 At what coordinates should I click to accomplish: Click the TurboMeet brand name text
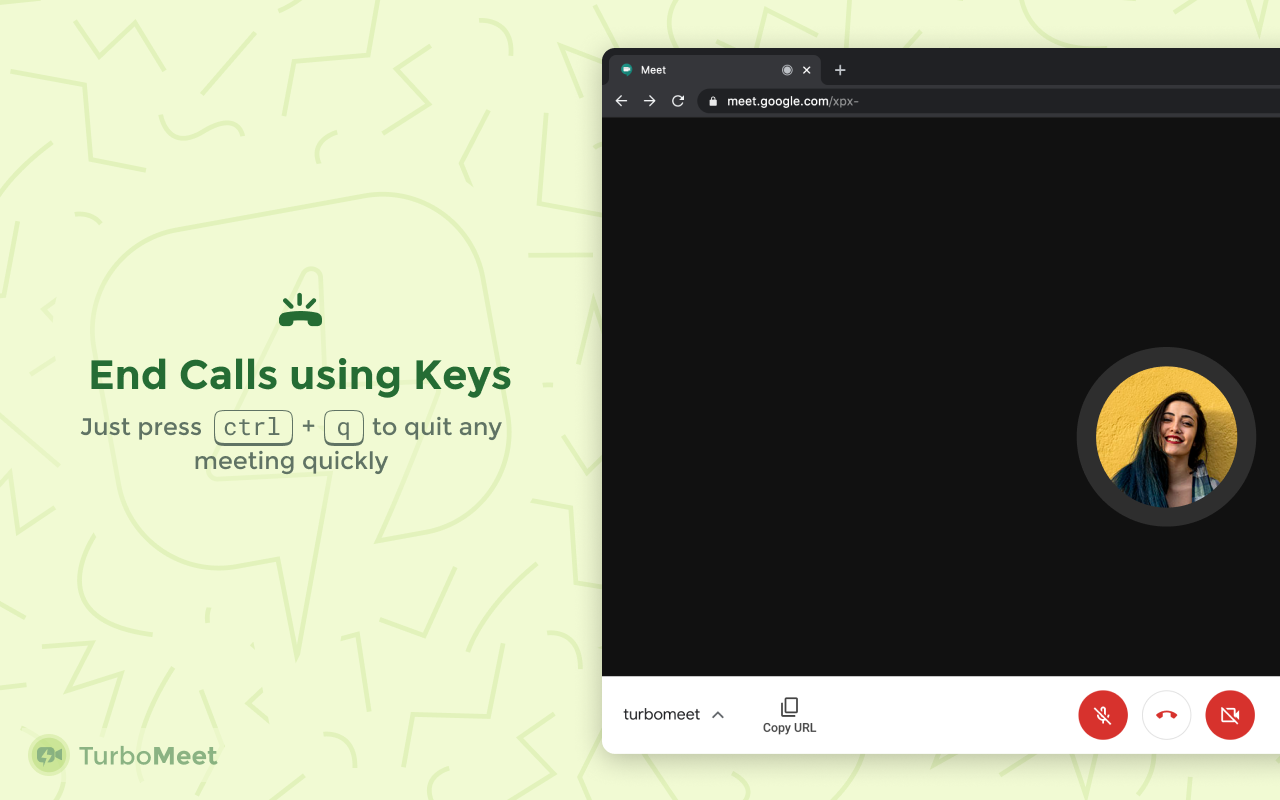[x=148, y=756]
